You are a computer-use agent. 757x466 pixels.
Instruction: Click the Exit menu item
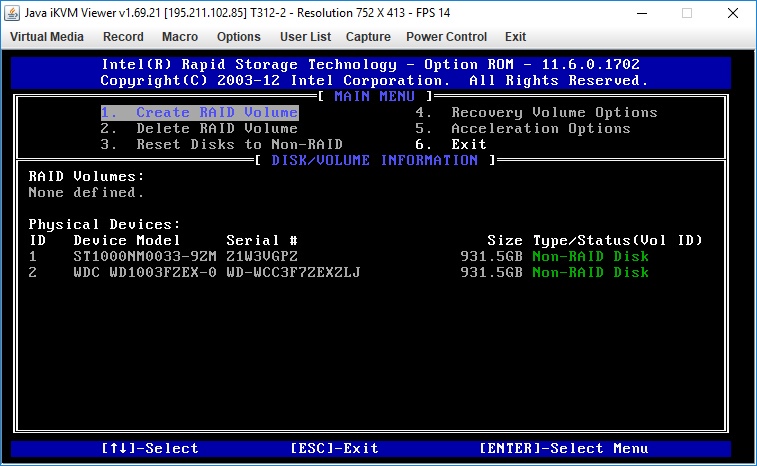point(515,37)
